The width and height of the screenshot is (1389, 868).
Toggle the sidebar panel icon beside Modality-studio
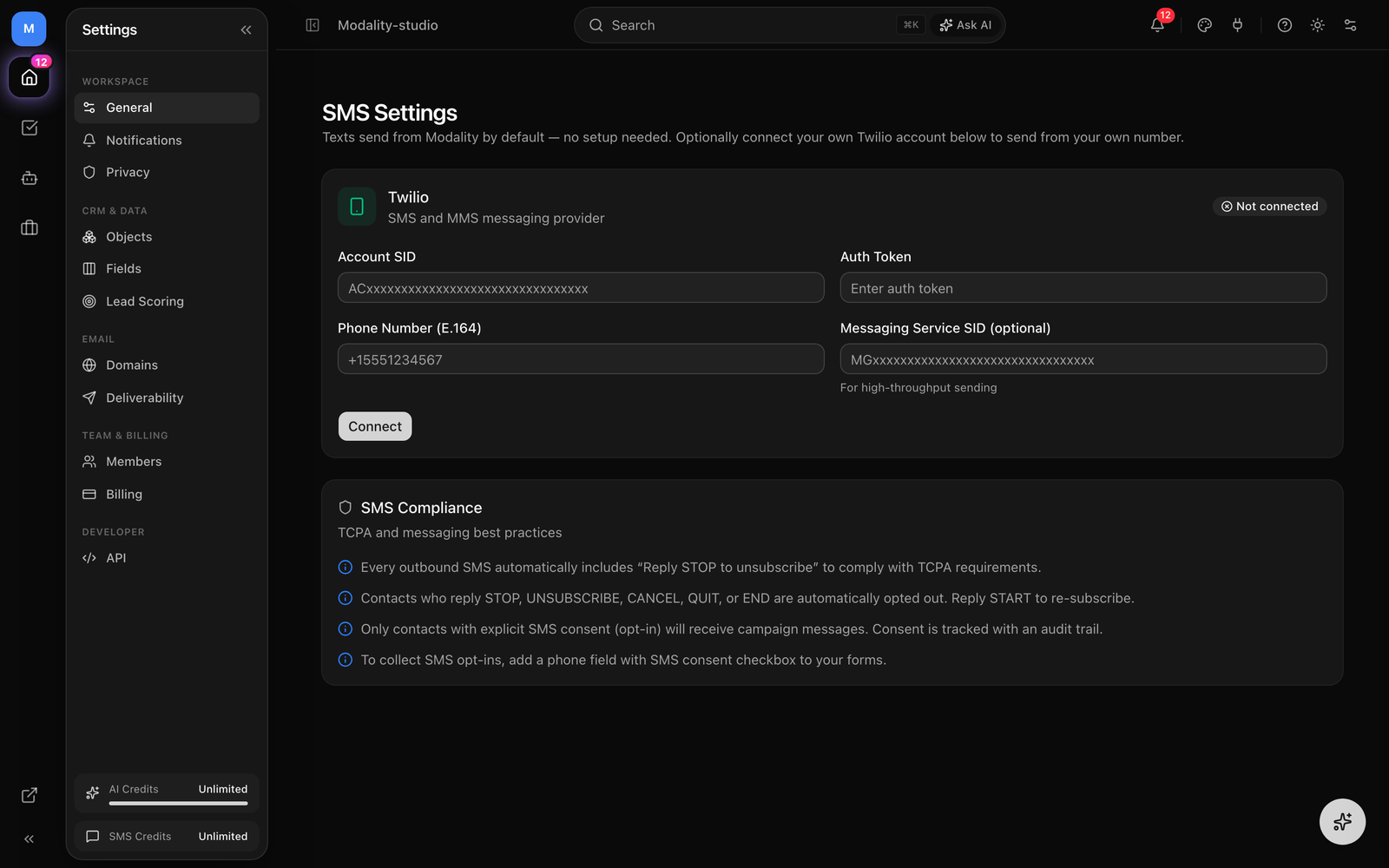coord(313,25)
